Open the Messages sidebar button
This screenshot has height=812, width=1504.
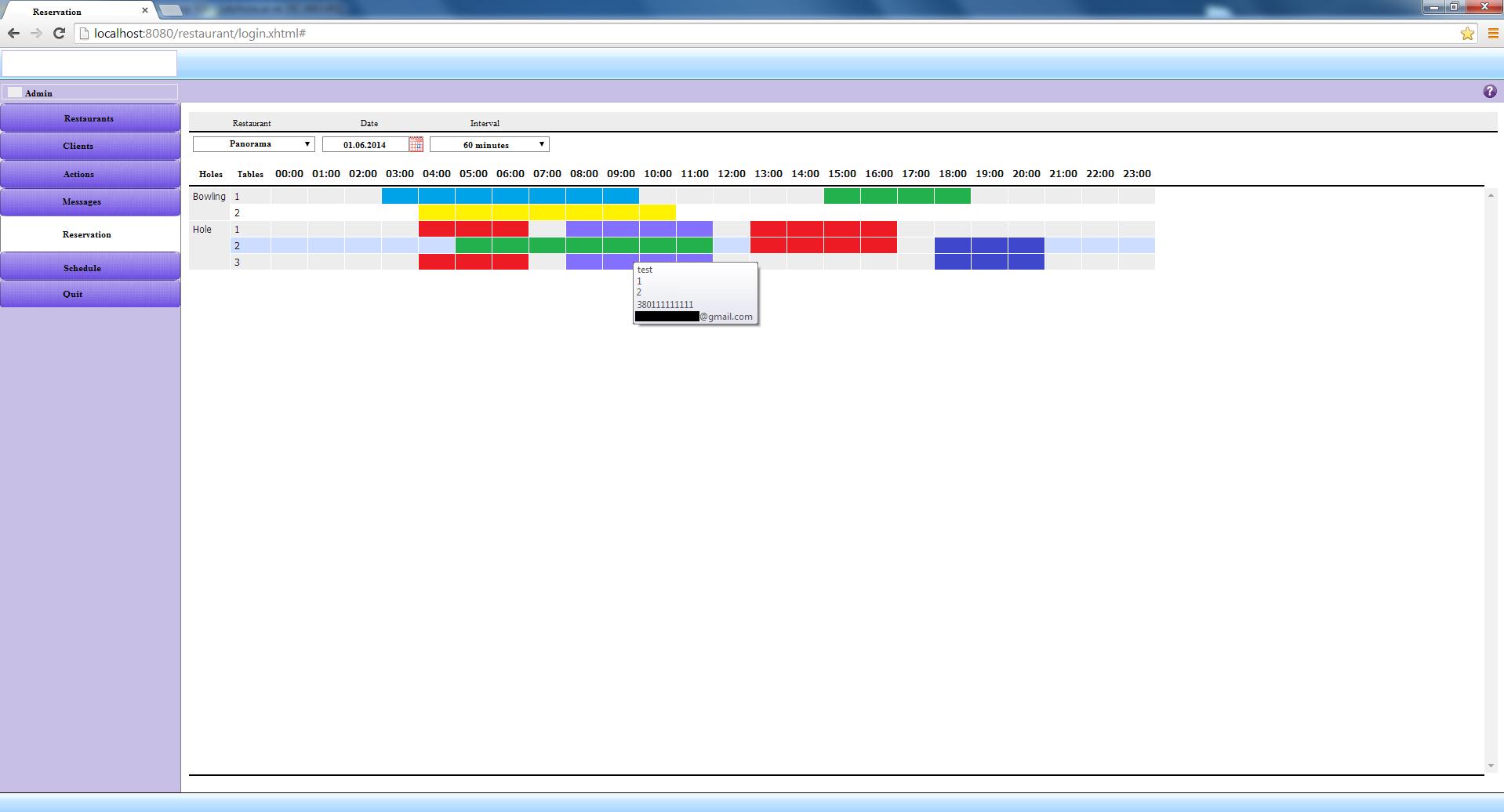pos(82,201)
